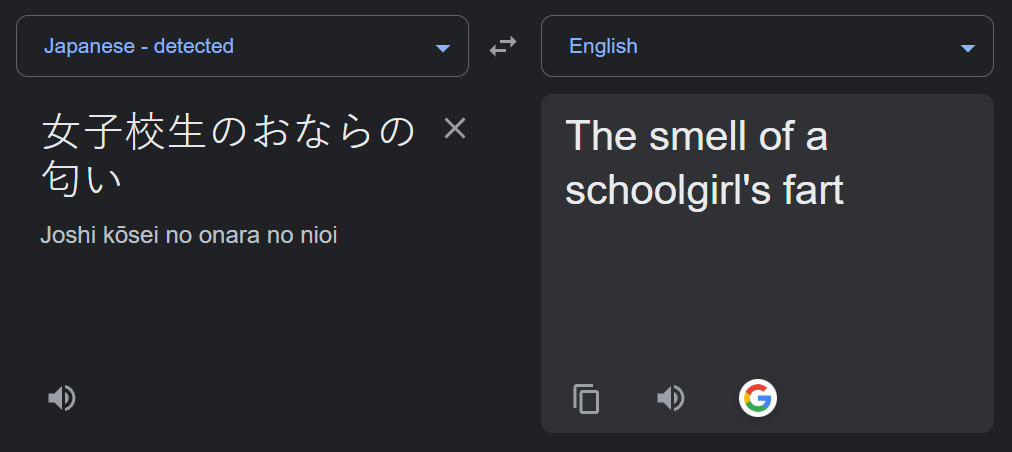The width and height of the screenshot is (1012, 452).
Task: Expand the target language dropdown arrow
Action: tap(967, 47)
